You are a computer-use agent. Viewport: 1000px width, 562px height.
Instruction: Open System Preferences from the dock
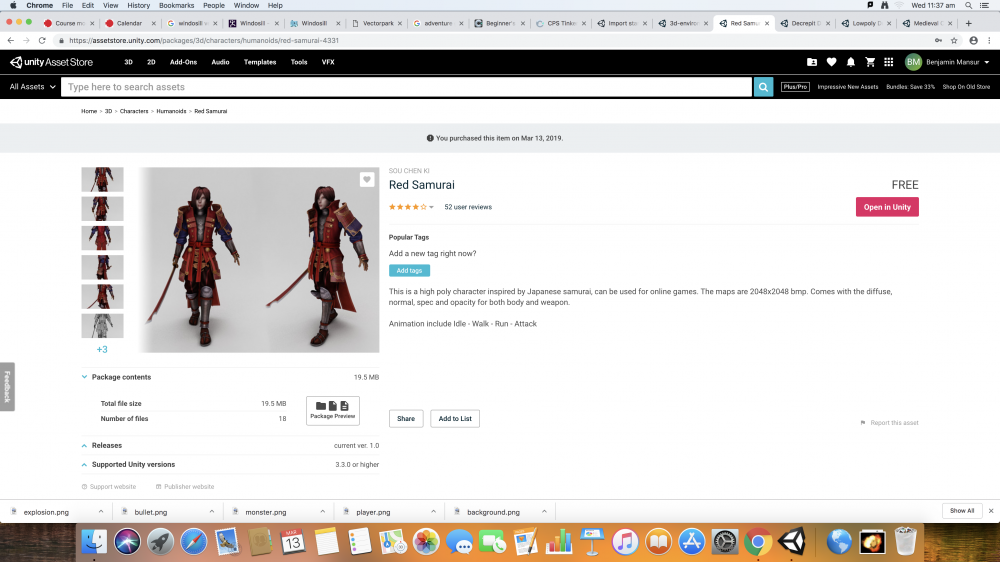[x=725, y=542]
